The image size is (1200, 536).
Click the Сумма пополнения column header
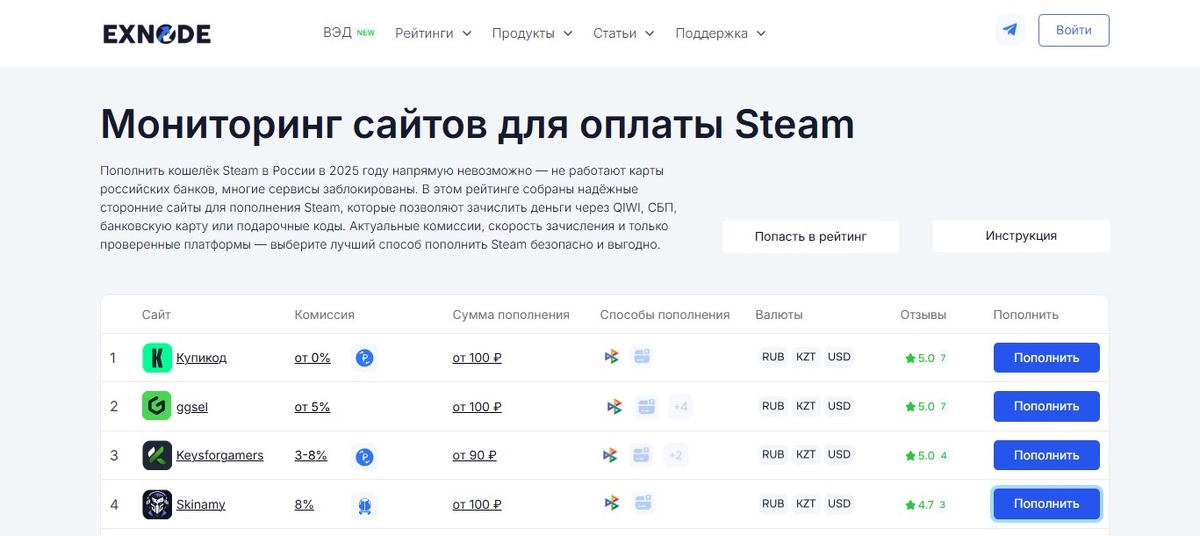511,315
